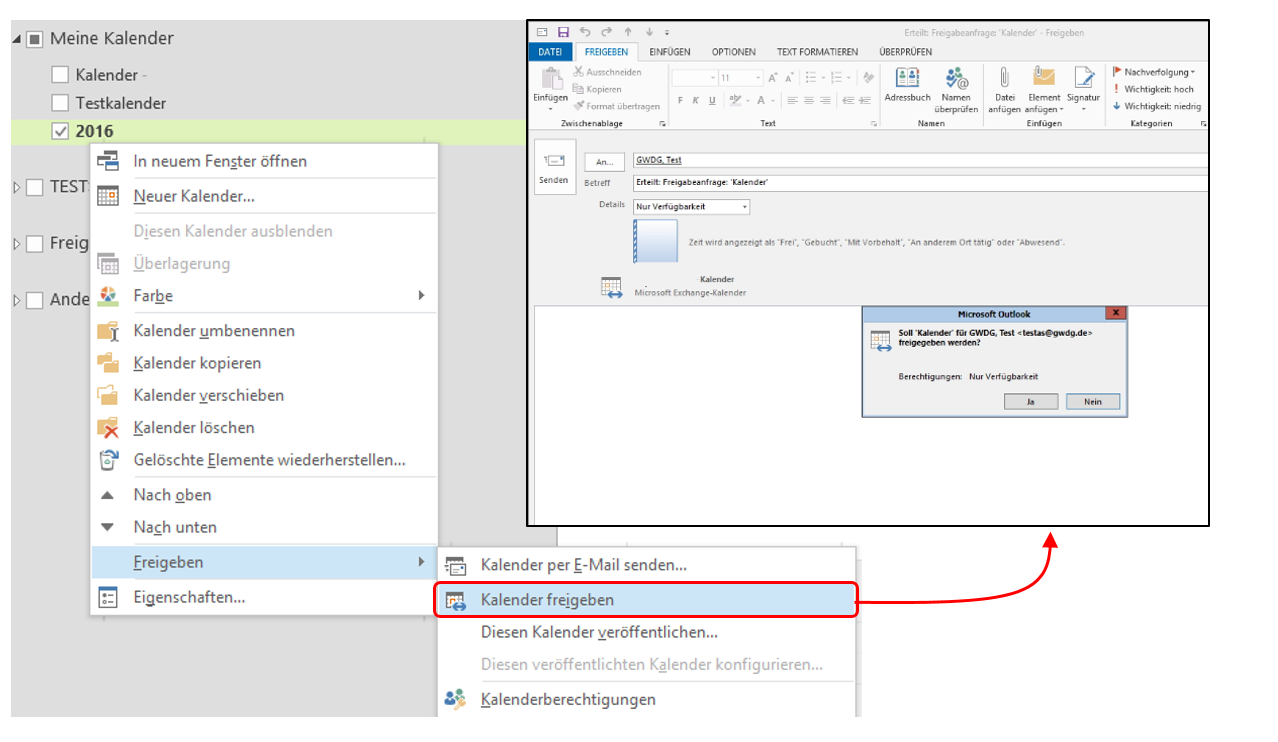
Task: Click the Namen überprüfen icon
Action: point(956,78)
